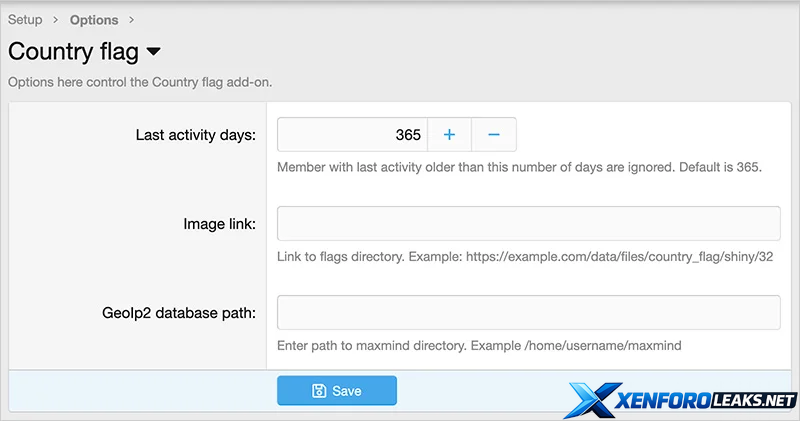Click the maxmind directory example hint text
800x421 pixels.
pos(479,346)
